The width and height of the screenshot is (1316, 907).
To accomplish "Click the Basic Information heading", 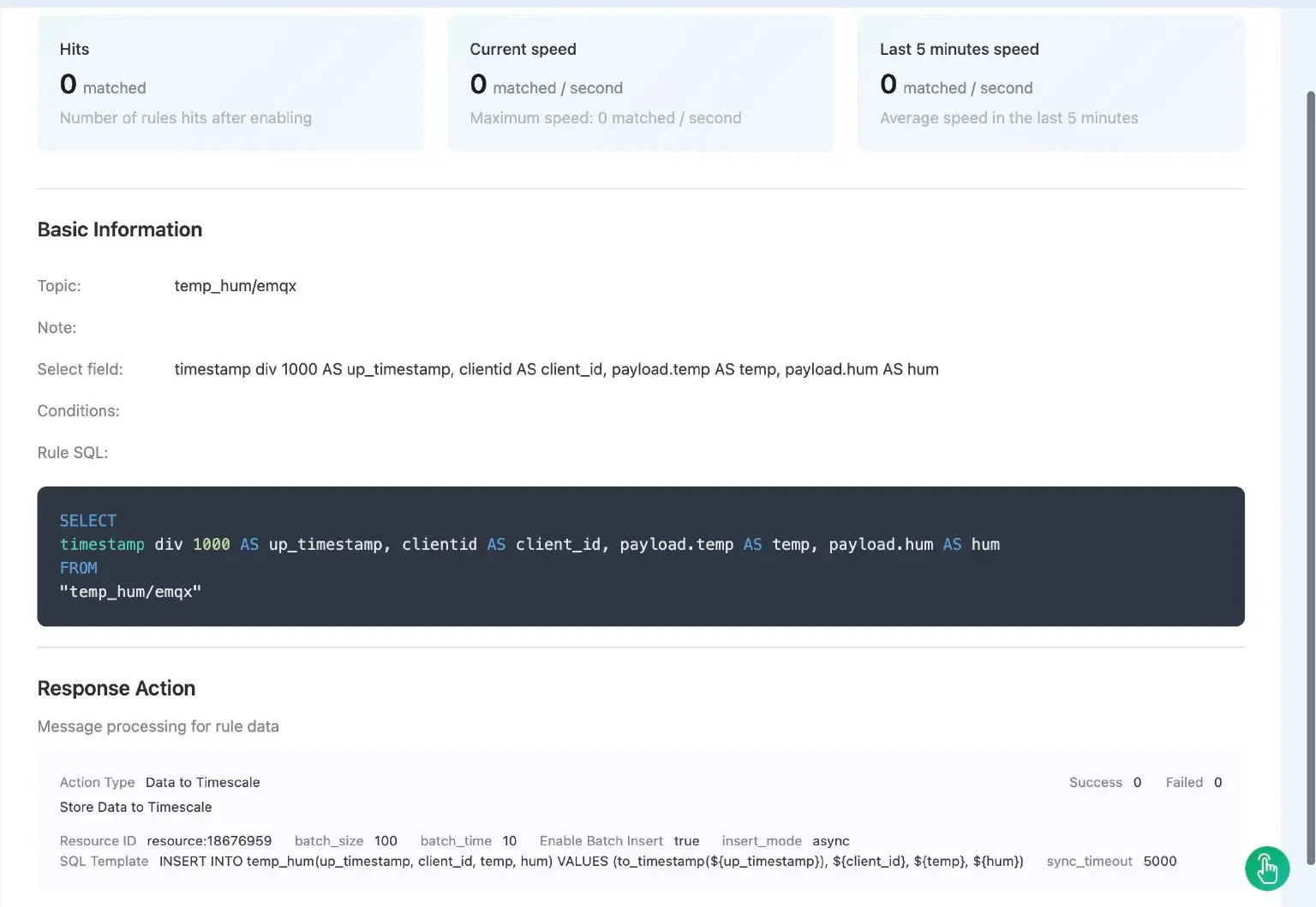I will (x=120, y=230).
